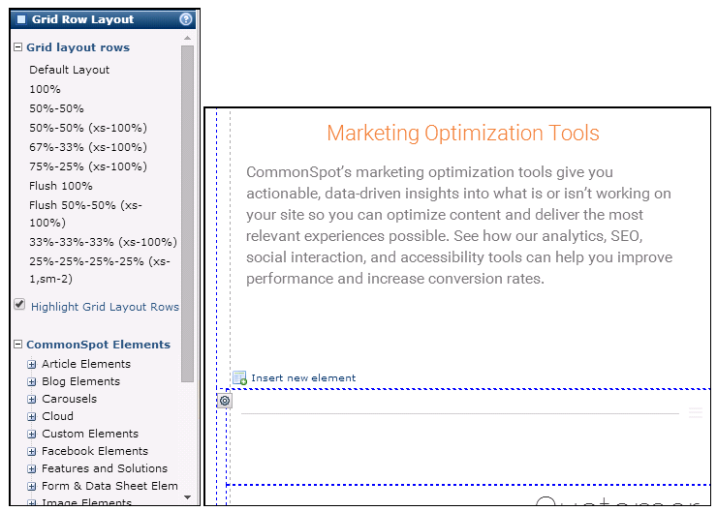Pick the 33%-33%-33% (xs-100%) layout
Screen dimensions: 717x511
pyautogui.click(x=102, y=242)
